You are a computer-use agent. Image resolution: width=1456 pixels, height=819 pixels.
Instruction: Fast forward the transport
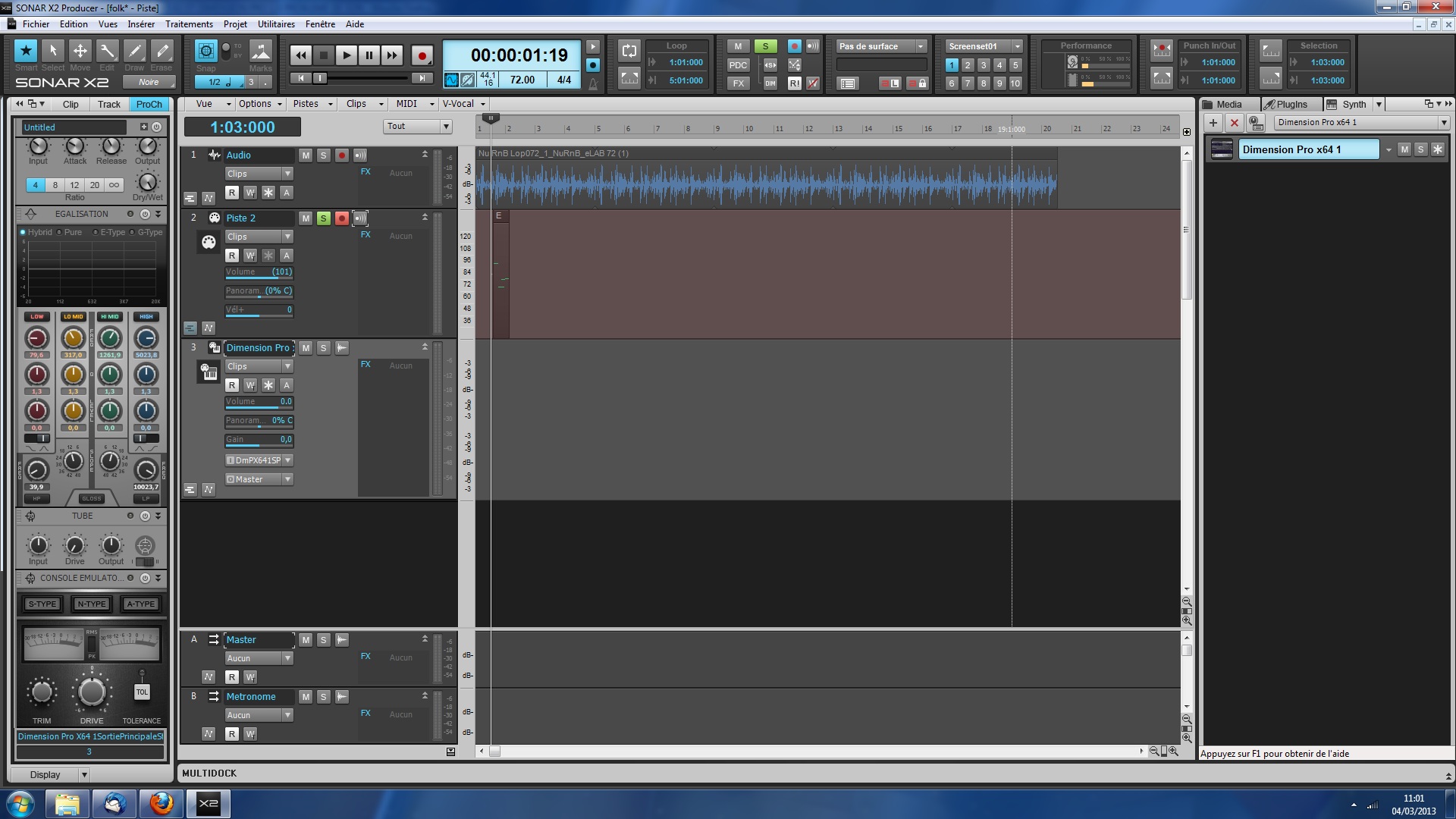(392, 55)
